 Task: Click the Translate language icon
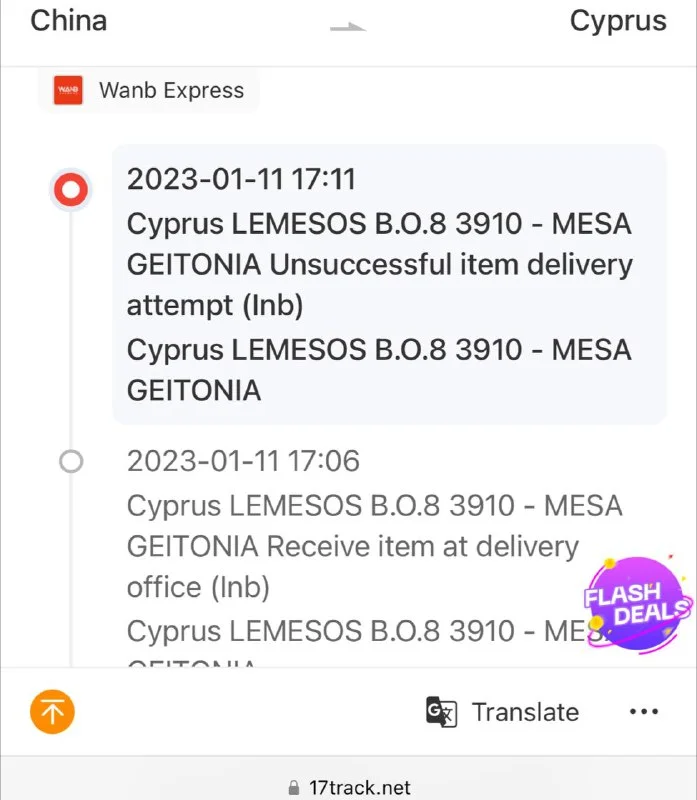pyautogui.click(x=441, y=712)
